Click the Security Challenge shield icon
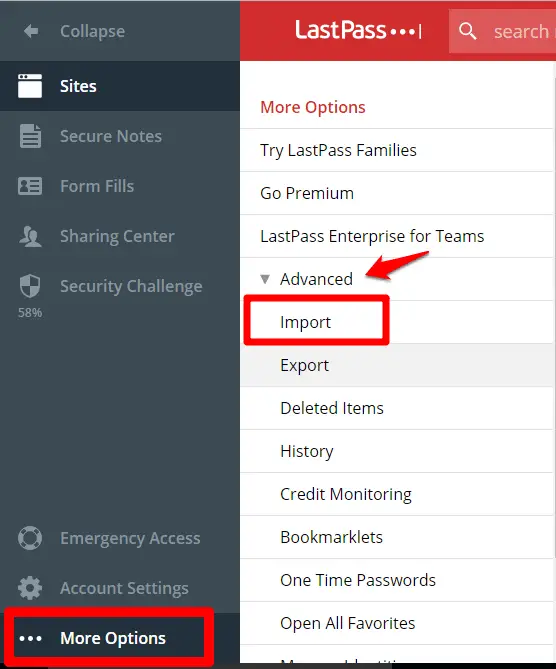Image resolution: width=556 pixels, height=669 pixels. [30, 286]
